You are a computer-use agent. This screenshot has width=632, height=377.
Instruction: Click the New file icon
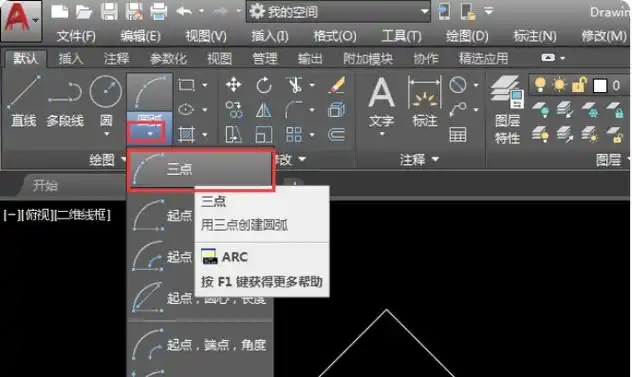tap(60, 11)
